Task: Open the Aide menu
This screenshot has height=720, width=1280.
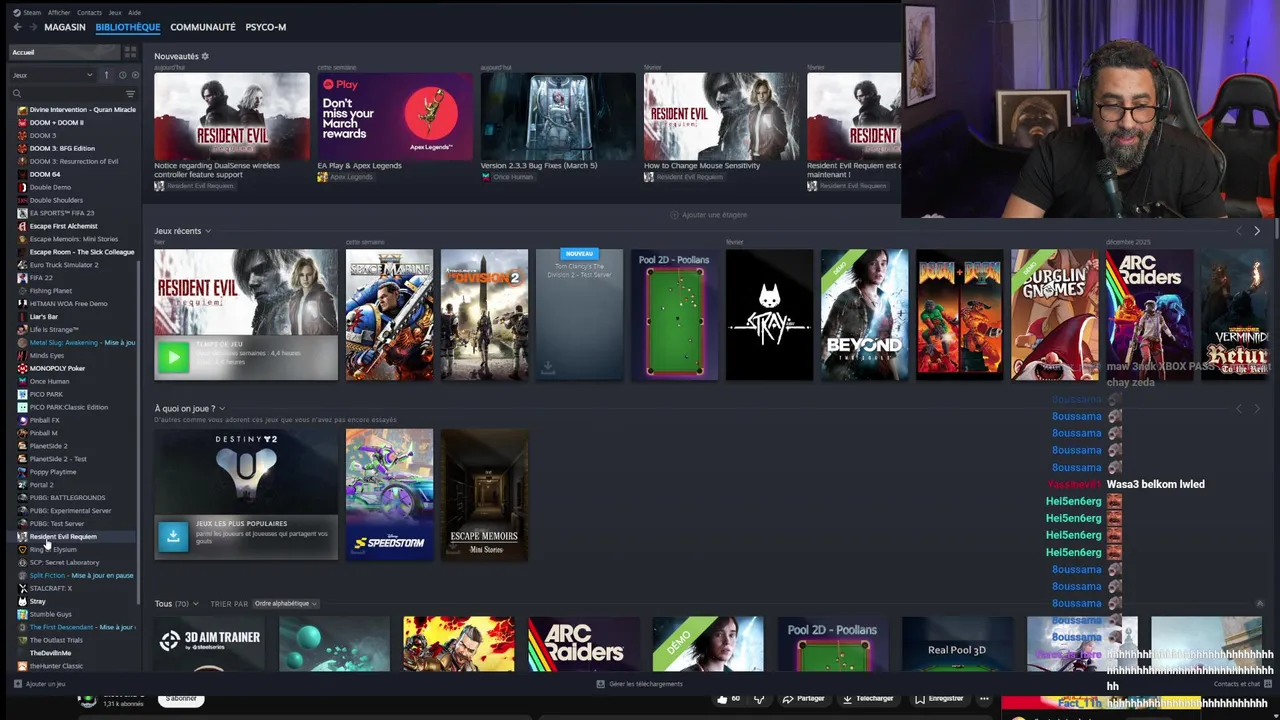Action: click(x=134, y=13)
